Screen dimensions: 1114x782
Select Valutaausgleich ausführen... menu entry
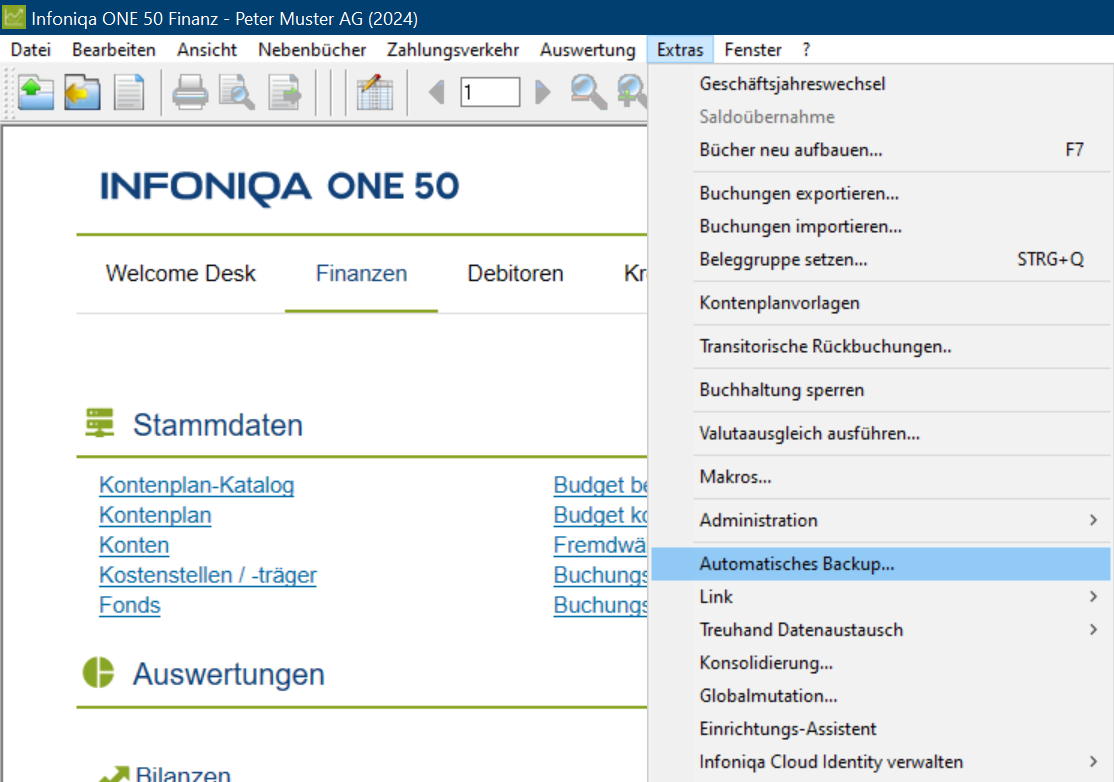(x=881, y=433)
